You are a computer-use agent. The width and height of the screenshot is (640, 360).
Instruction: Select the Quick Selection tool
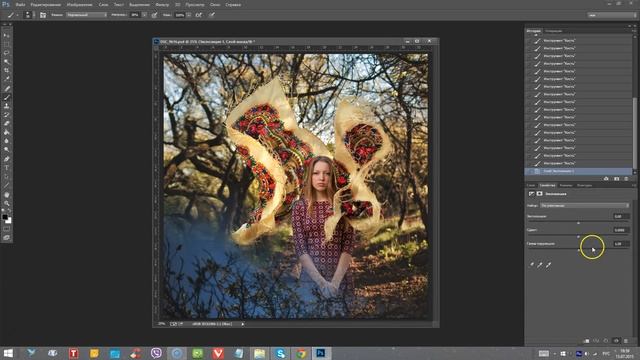(x=7, y=62)
